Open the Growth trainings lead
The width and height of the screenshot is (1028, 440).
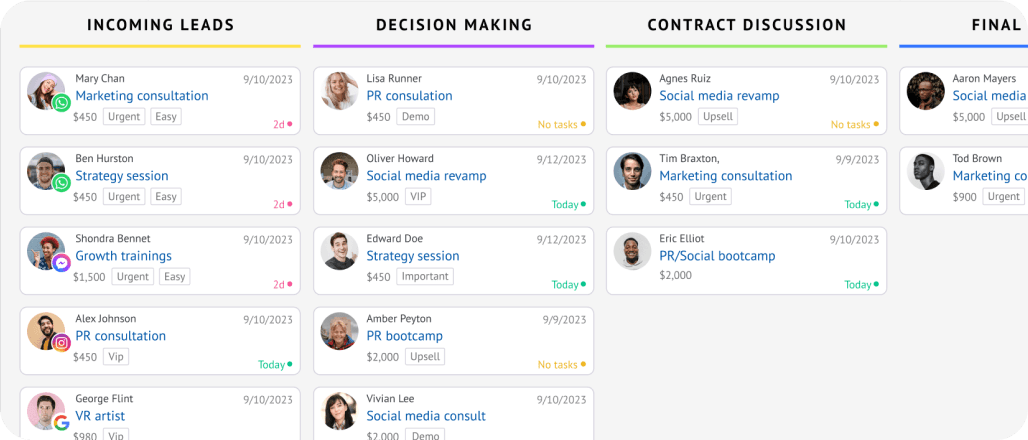coord(123,256)
